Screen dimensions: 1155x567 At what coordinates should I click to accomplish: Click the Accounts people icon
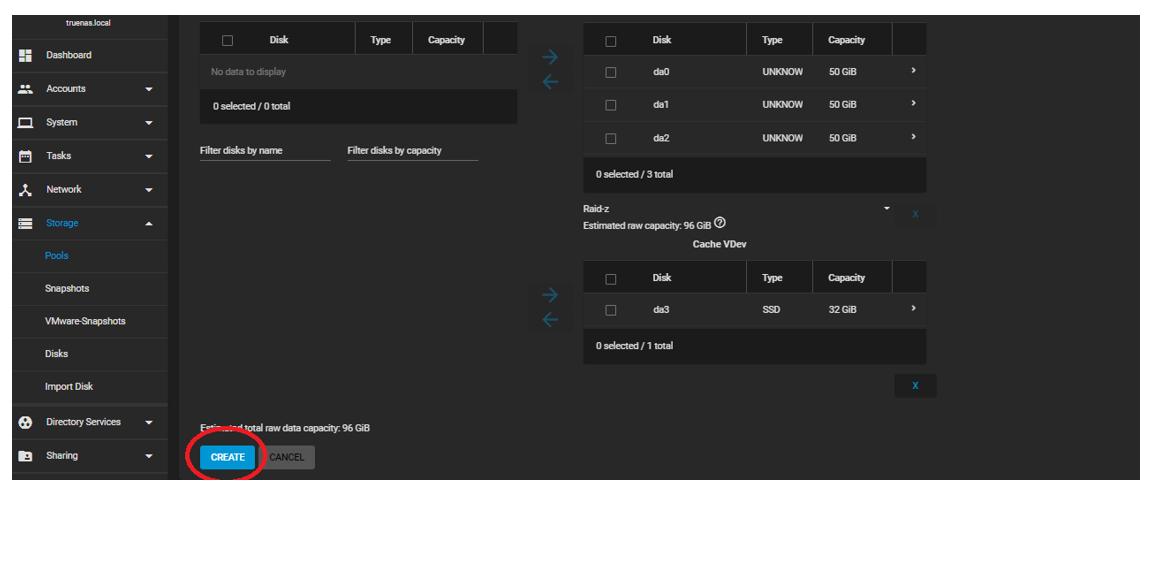pyautogui.click(x=26, y=89)
